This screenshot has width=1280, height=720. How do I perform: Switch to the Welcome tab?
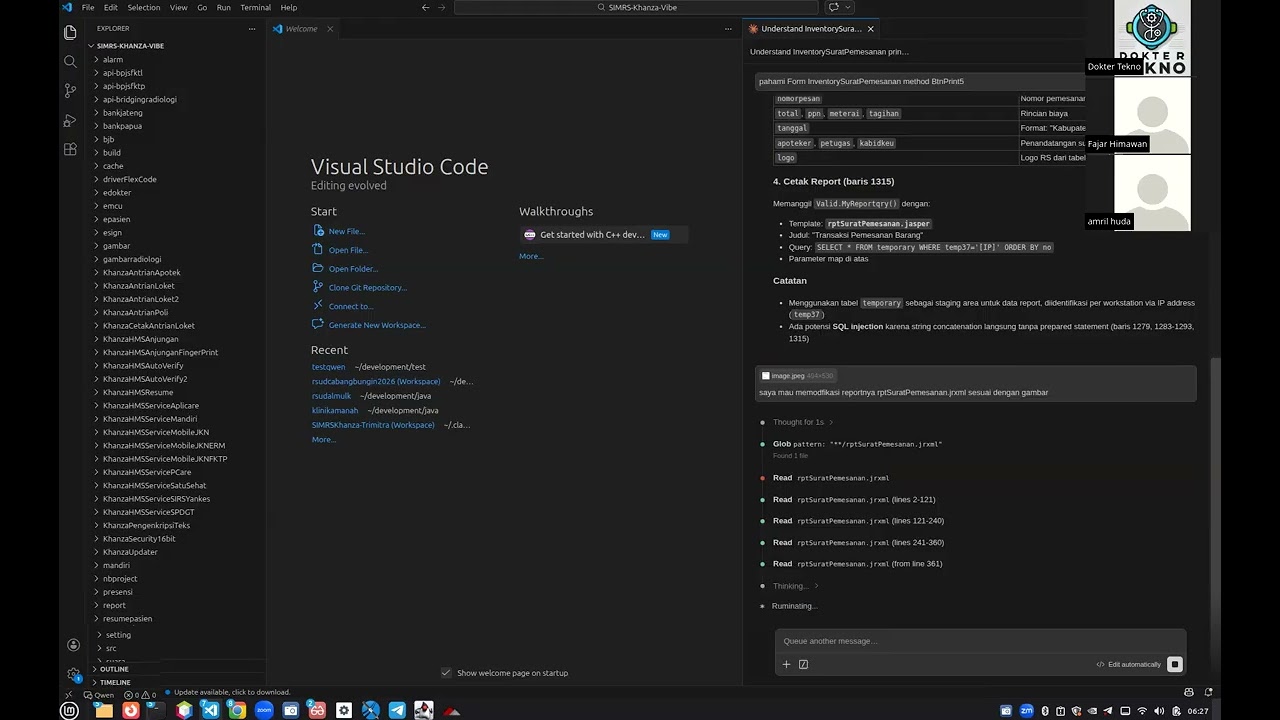(x=301, y=29)
